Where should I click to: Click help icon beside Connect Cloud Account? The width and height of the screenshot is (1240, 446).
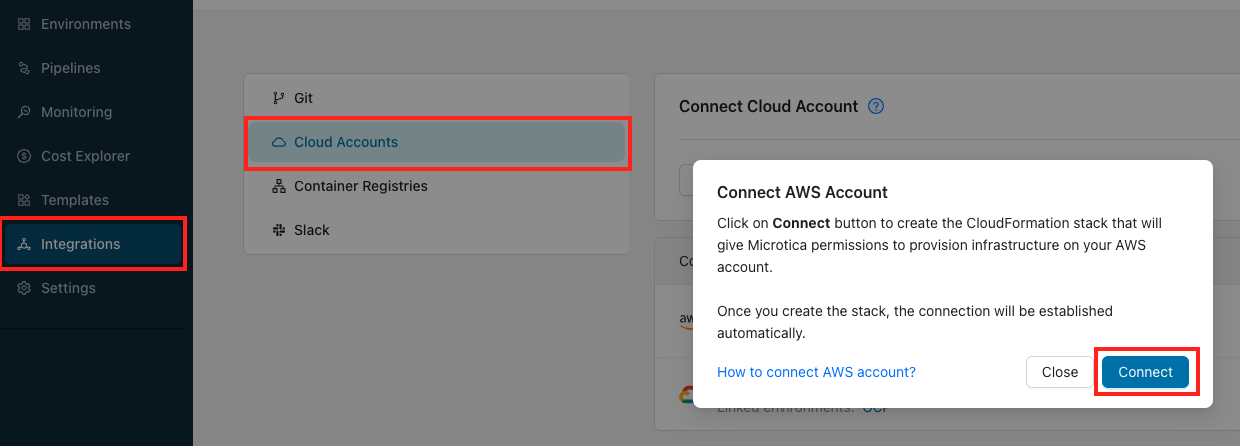[x=876, y=106]
